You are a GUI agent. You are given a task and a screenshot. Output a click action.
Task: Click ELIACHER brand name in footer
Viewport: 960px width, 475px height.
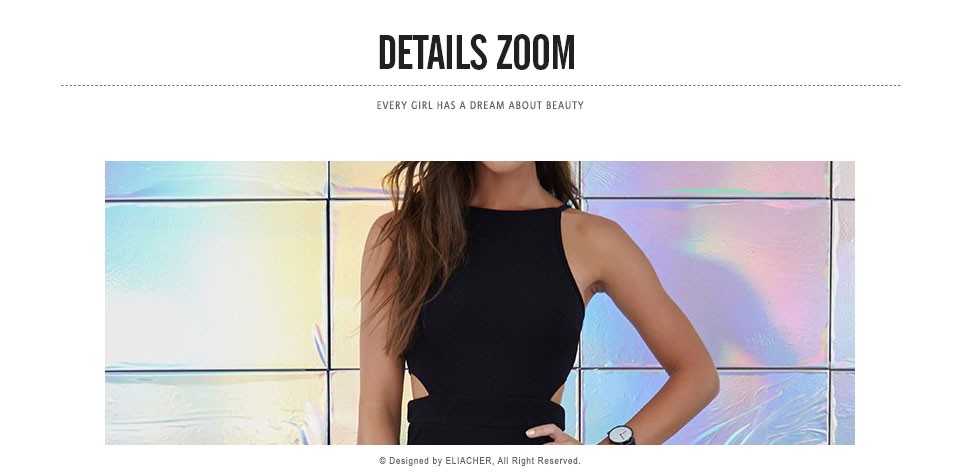(x=468, y=461)
